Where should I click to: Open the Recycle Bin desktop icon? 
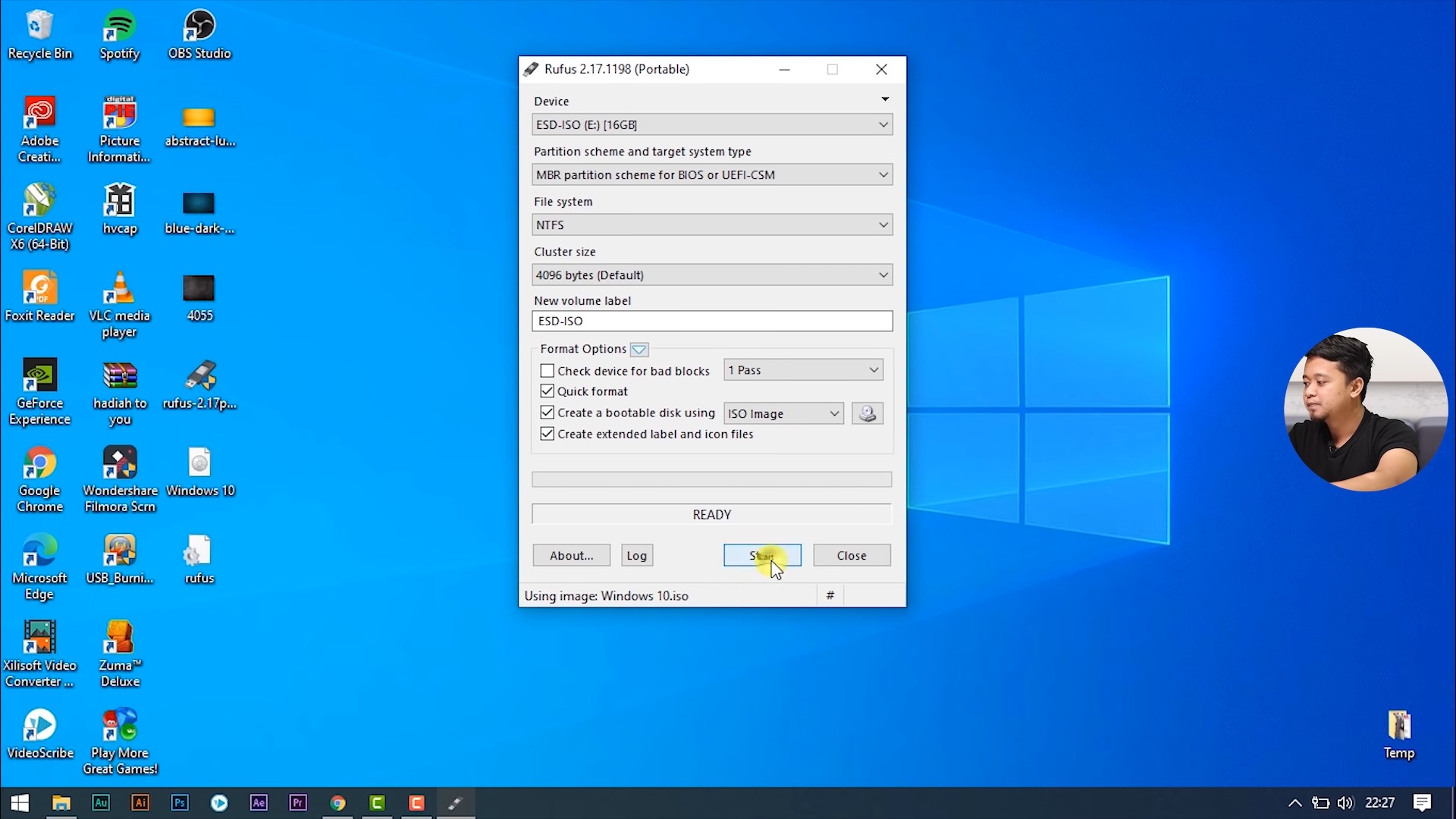click(39, 35)
